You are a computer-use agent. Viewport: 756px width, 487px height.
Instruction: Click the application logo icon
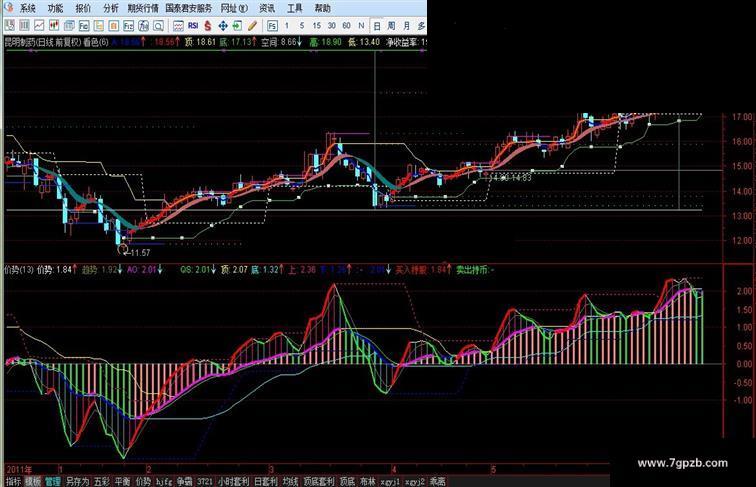coord(8,8)
